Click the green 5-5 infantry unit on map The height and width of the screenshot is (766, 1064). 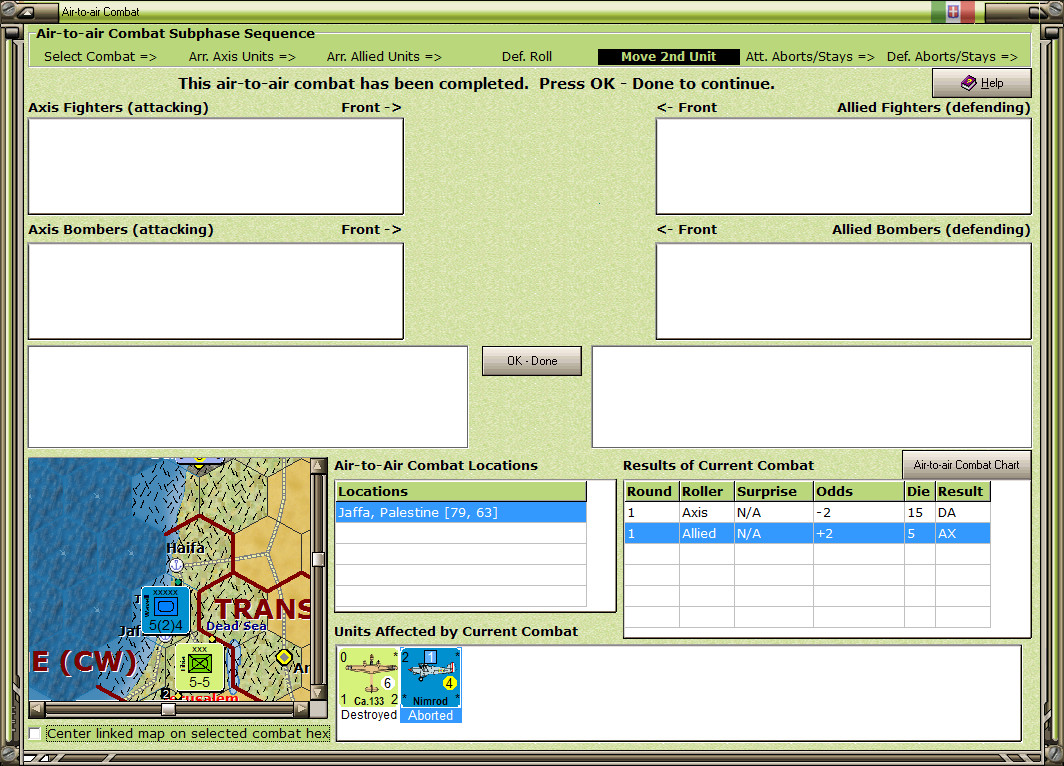pyautogui.click(x=200, y=667)
